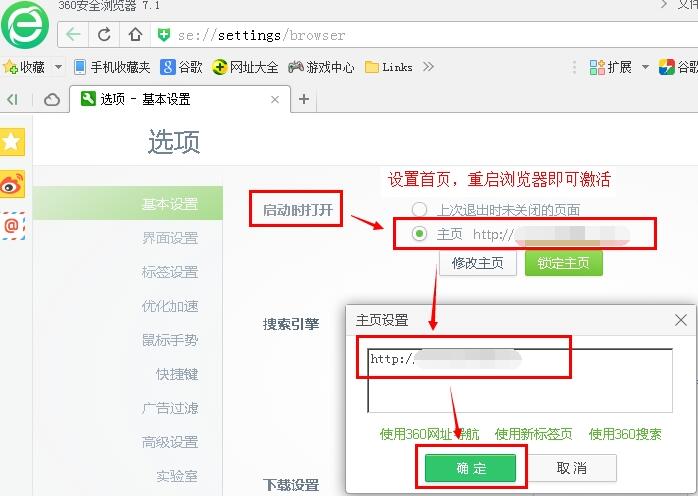Close the 主页设置 dialog with X
Screen dimensions: 698x496
point(681,320)
